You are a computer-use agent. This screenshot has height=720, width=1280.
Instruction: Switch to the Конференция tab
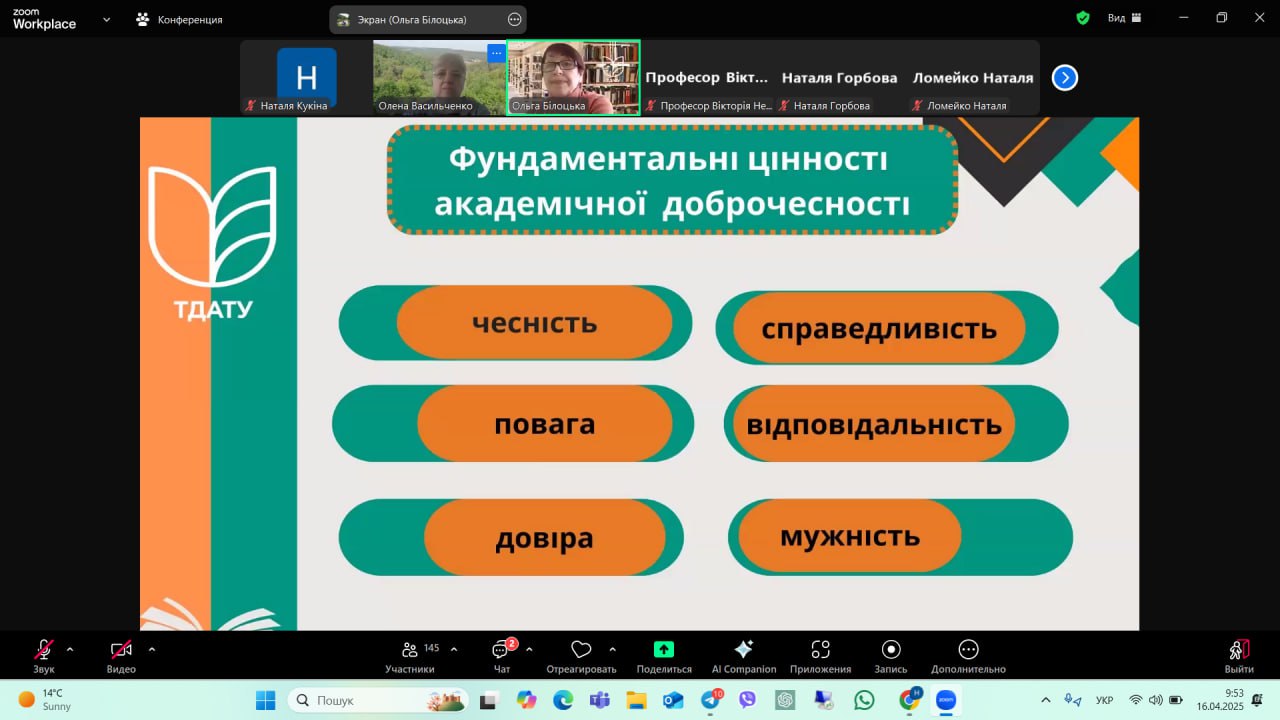point(180,19)
